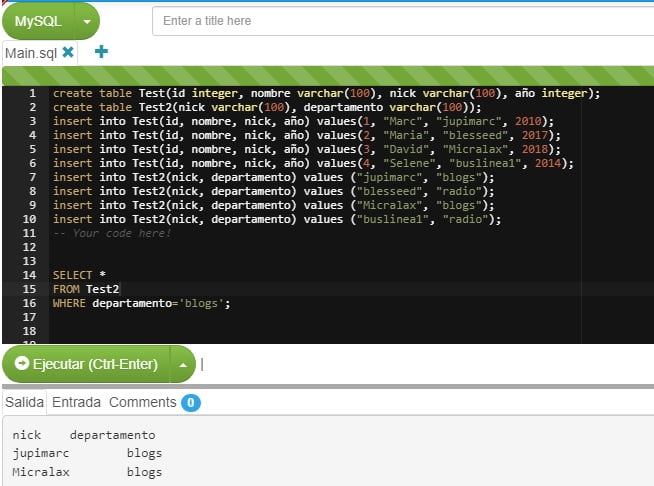Open the Comments tab
Screen dimensions: 654x486
click(x=142, y=402)
